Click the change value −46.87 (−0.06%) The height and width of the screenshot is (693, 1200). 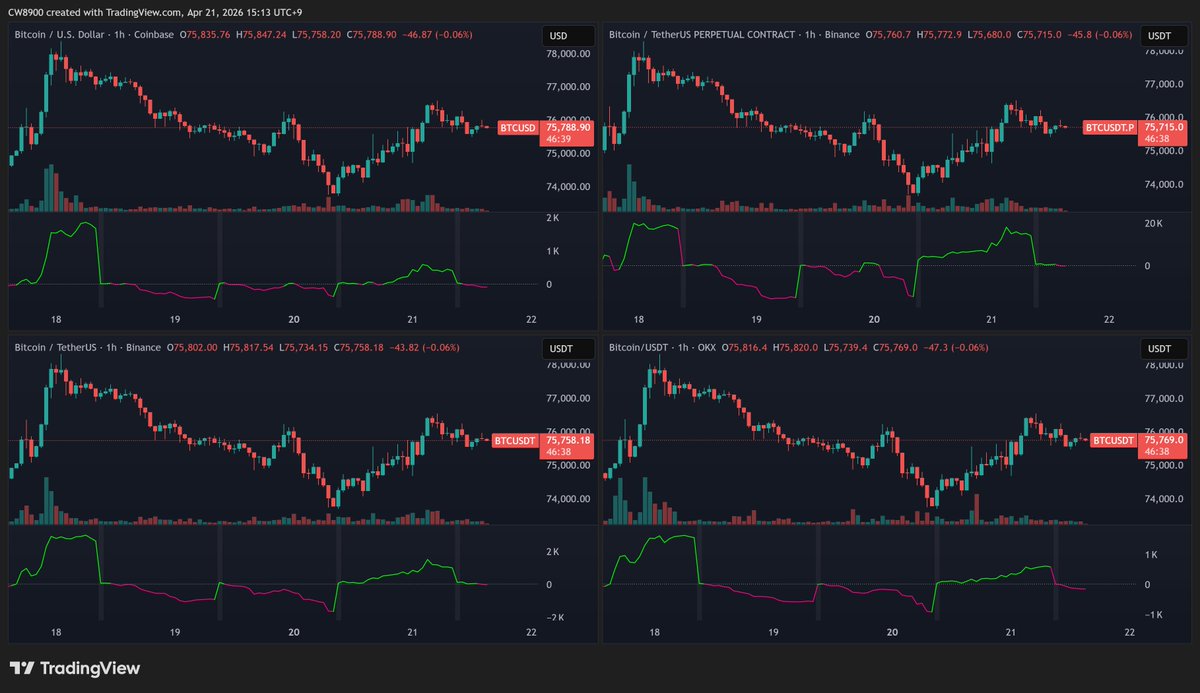(x=439, y=36)
